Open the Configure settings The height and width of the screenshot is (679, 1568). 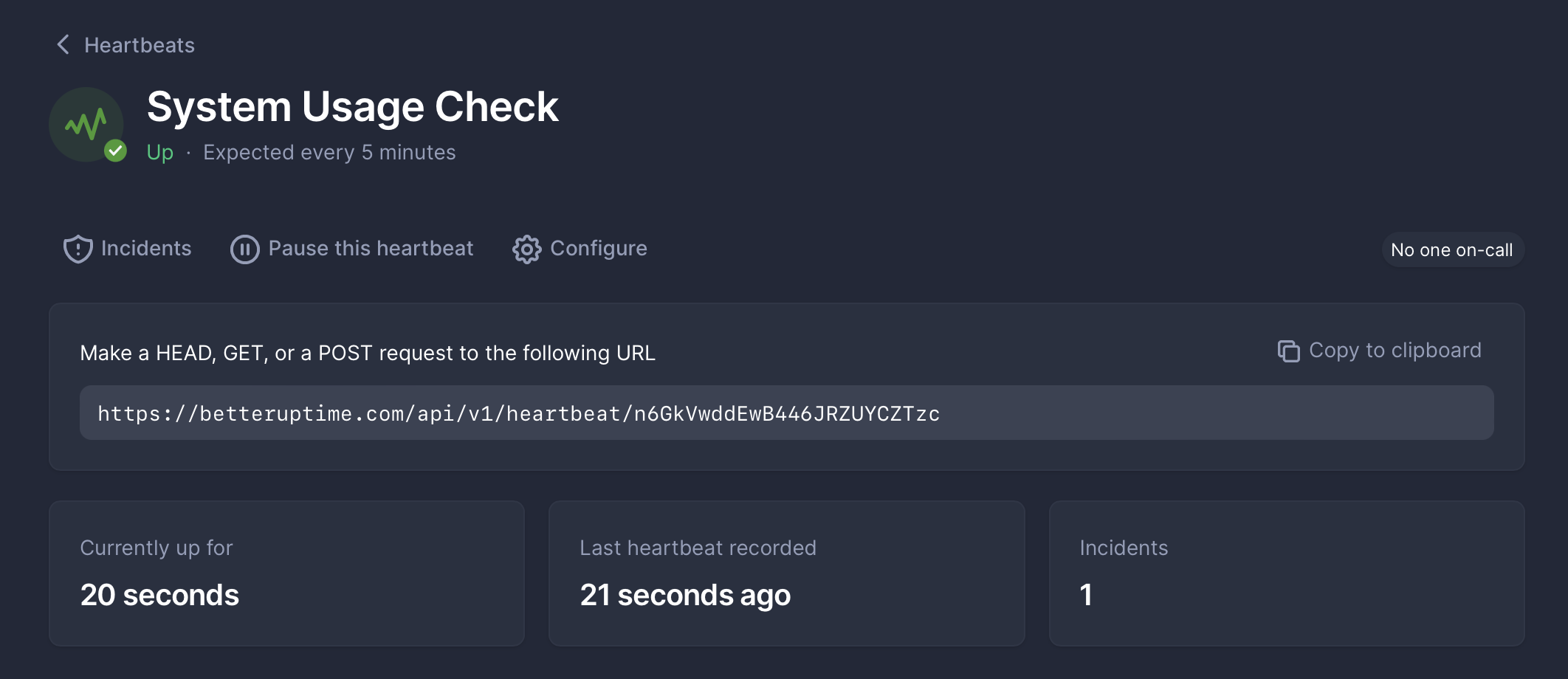click(580, 249)
